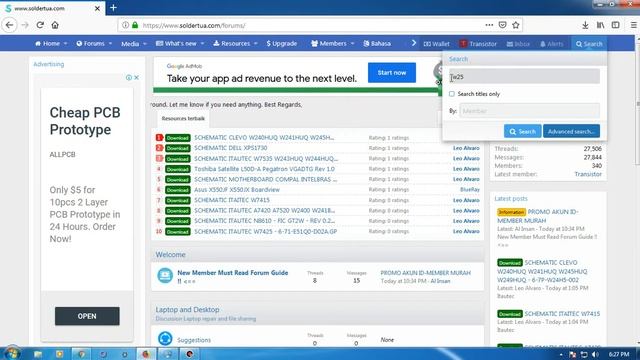Screen dimensions: 640x360
Task: Open SCHEMATIC DELL XPS1730 resource
Action: [231, 148]
